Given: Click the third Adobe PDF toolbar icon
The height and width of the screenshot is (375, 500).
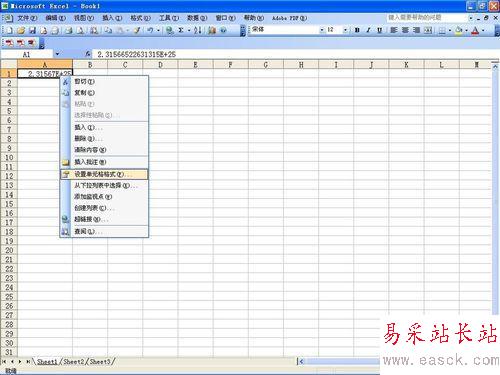Looking at the screenshot, I should coord(32,43).
